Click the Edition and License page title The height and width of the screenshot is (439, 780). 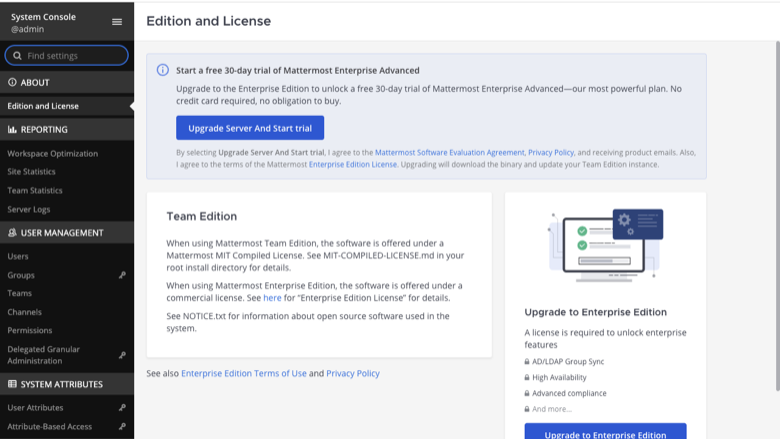pyautogui.click(x=208, y=21)
